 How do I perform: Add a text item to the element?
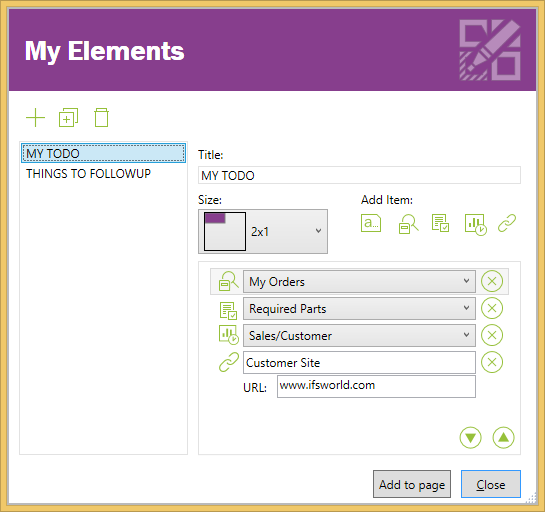371,223
